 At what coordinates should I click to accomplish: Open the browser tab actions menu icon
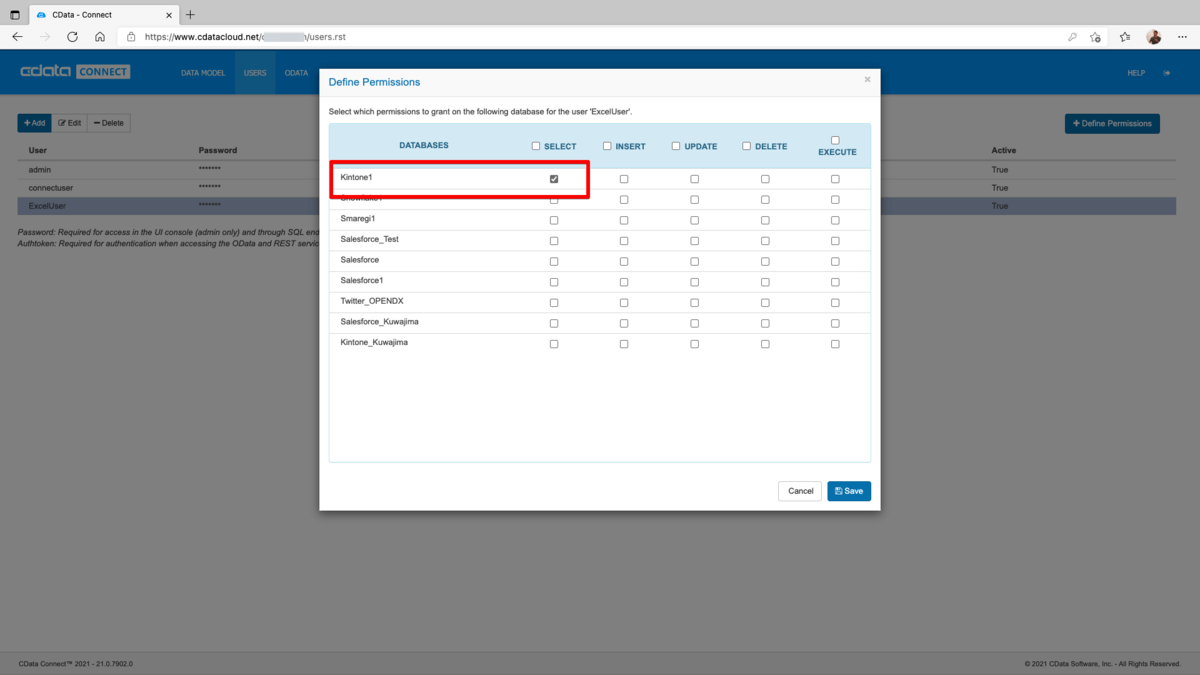click(x=15, y=15)
